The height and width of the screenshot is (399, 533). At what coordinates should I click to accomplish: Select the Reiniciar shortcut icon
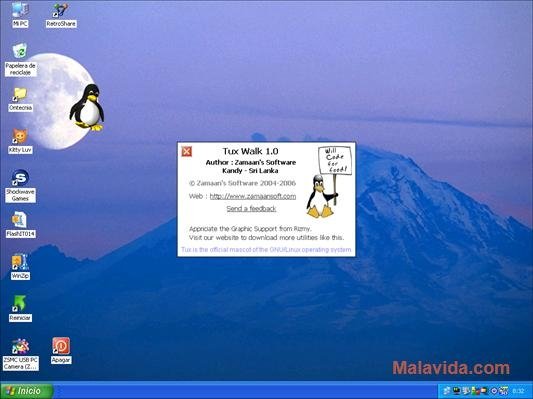pos(20,309)
